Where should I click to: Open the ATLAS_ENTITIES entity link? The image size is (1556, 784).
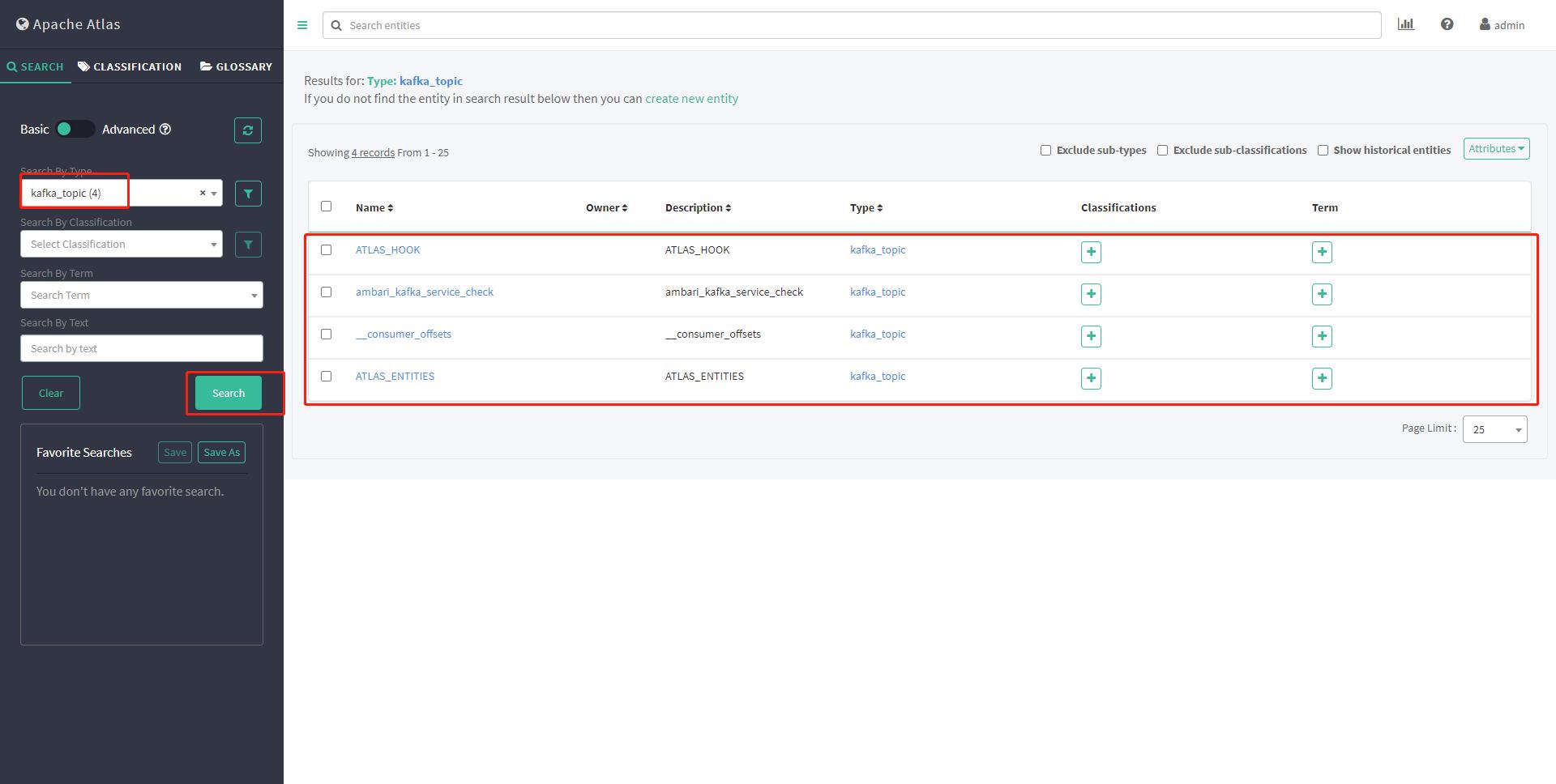click(x=395, y=377)
